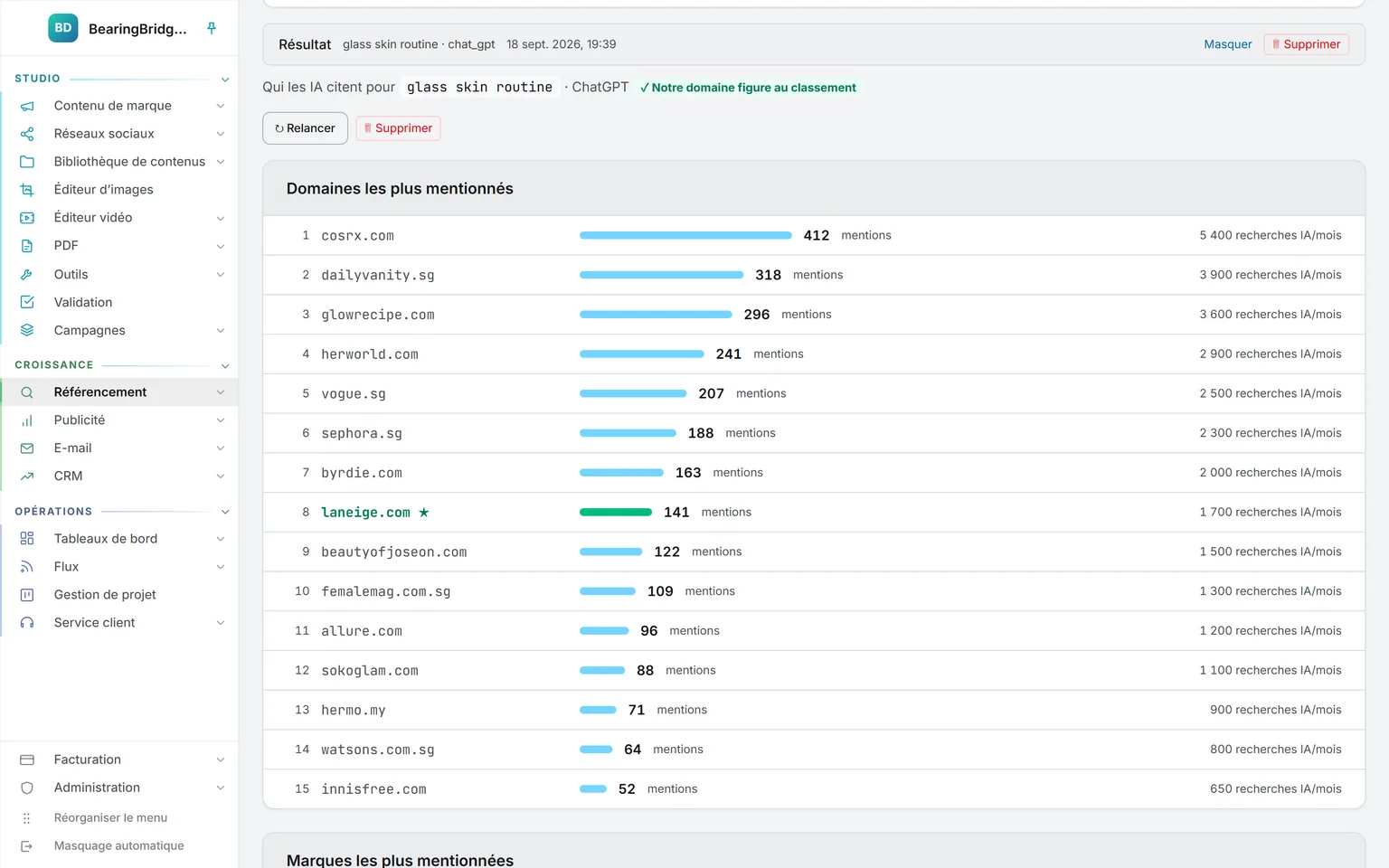
Task: Open the BD workspace logo
Action: [x=63, y=28]
